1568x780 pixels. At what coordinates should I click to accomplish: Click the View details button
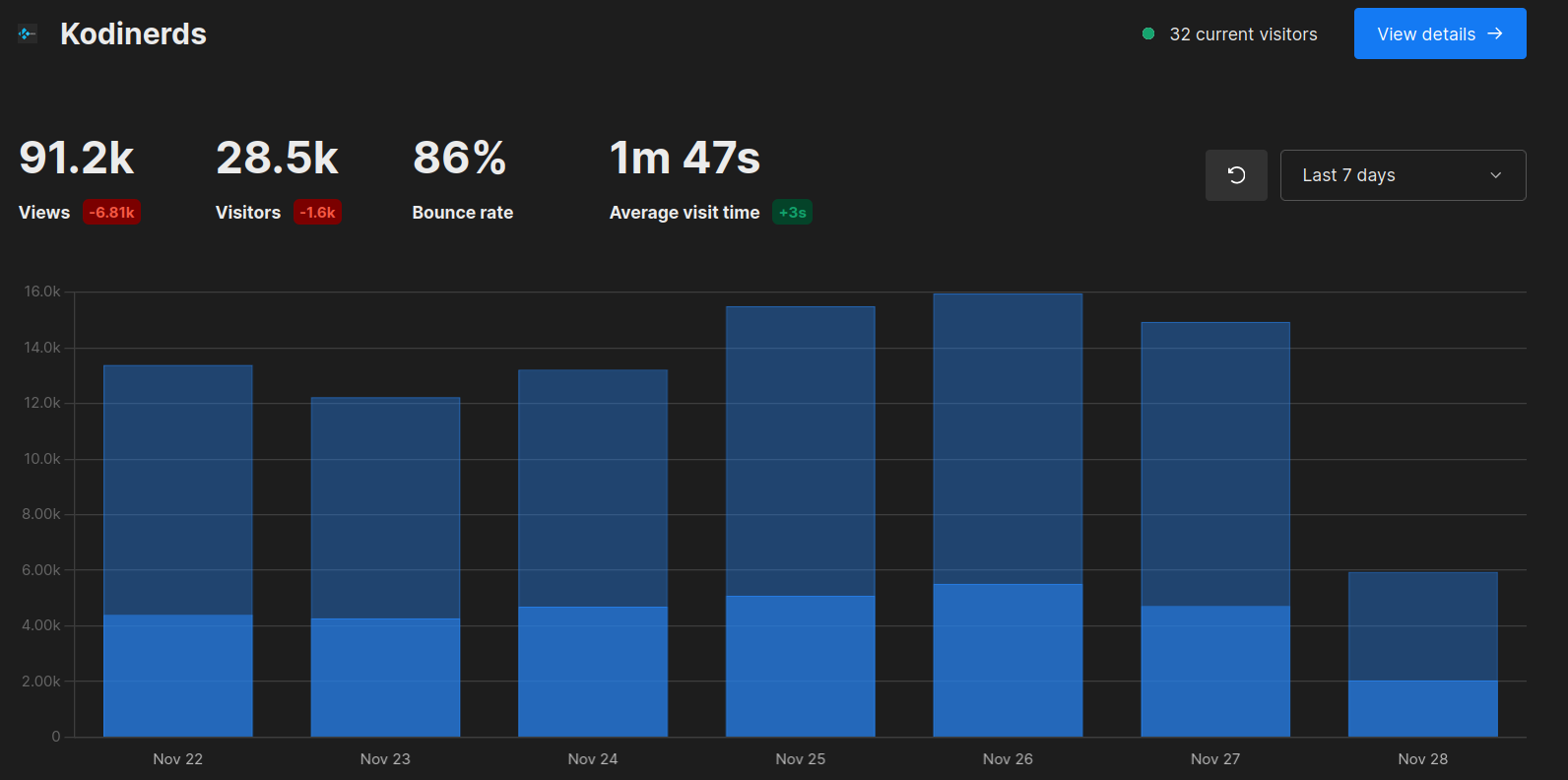click(1440, 33)
